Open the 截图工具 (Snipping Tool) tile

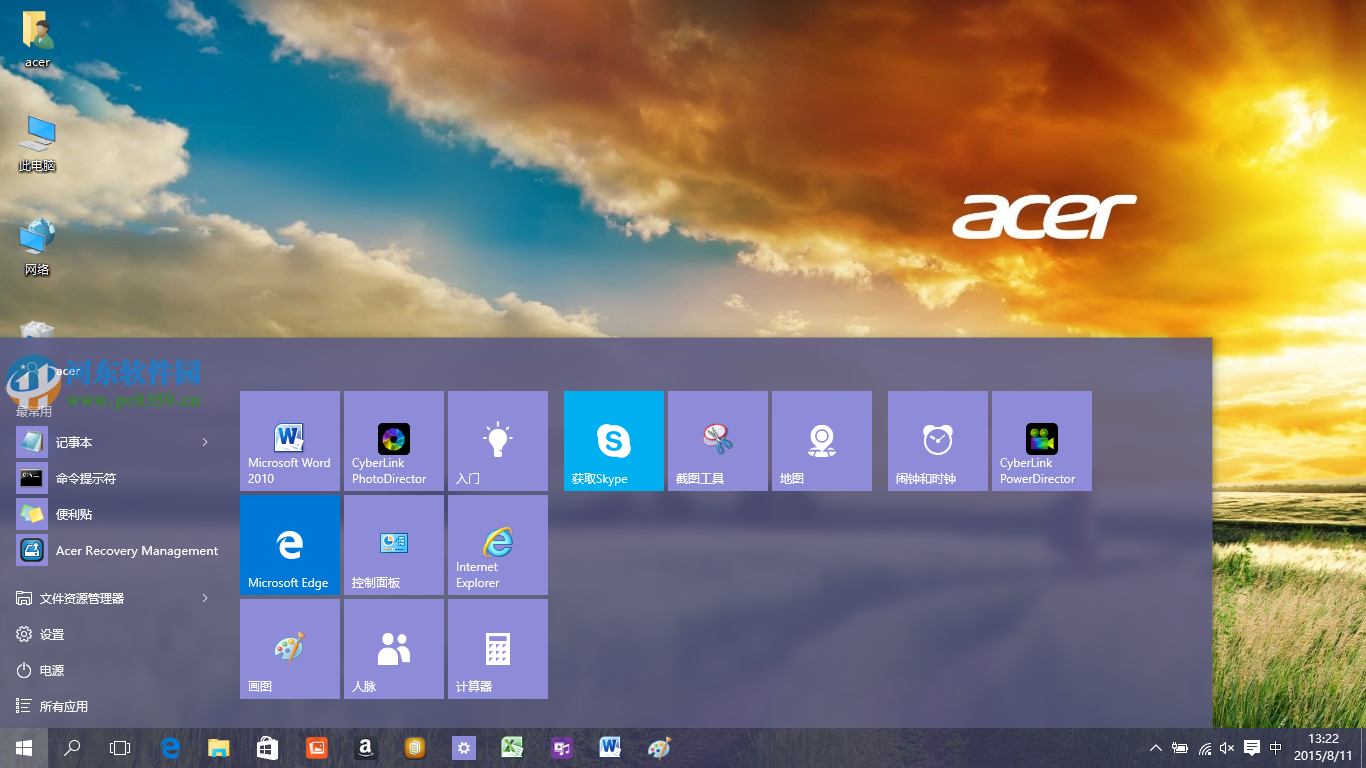pos(717,441)
